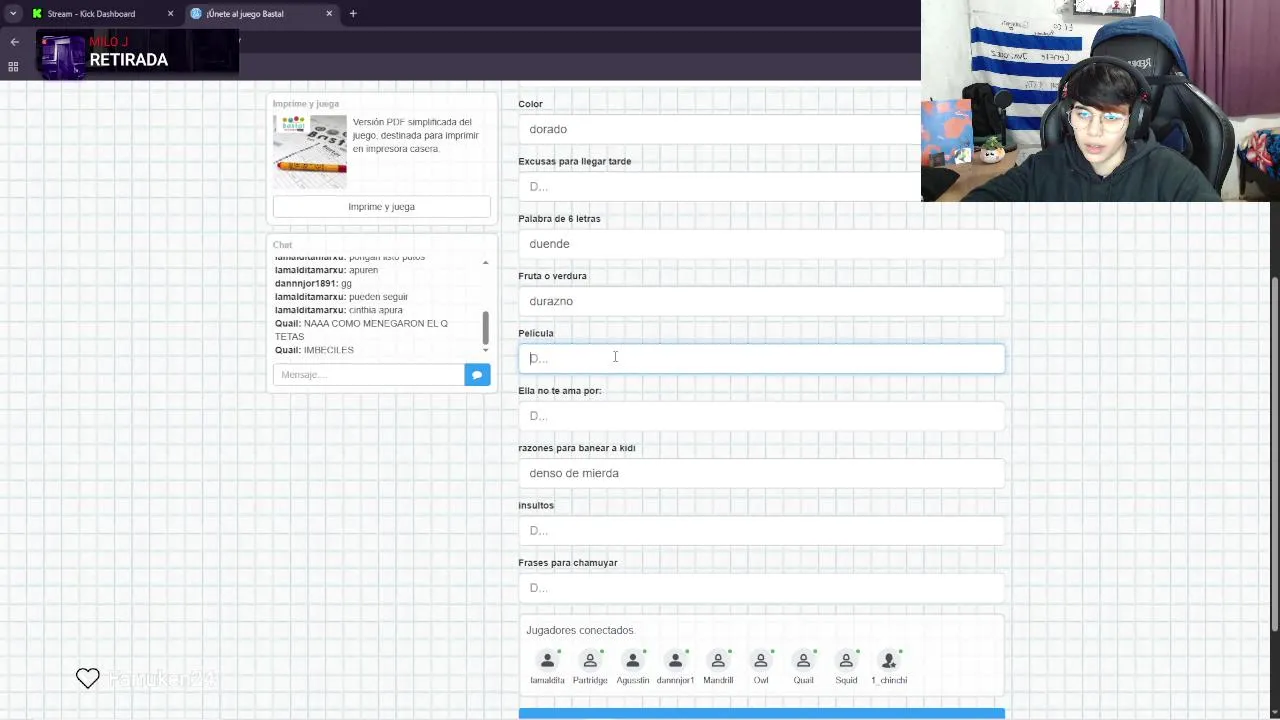Click the chat panel scrollbar thumb
The height and width of the screenshot is (720, 1280).
[486, 327]
